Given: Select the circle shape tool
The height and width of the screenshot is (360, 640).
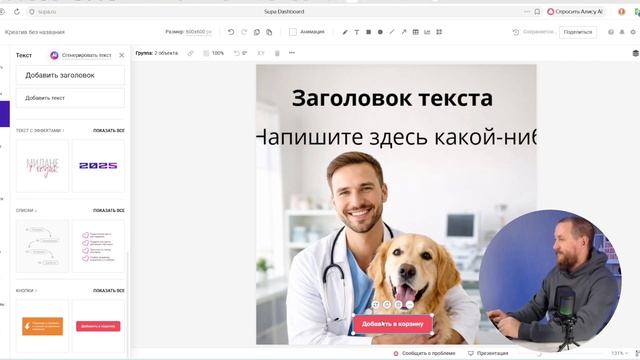Looking at the screenshot, I should pyautogui.click(x=380, y=32).
